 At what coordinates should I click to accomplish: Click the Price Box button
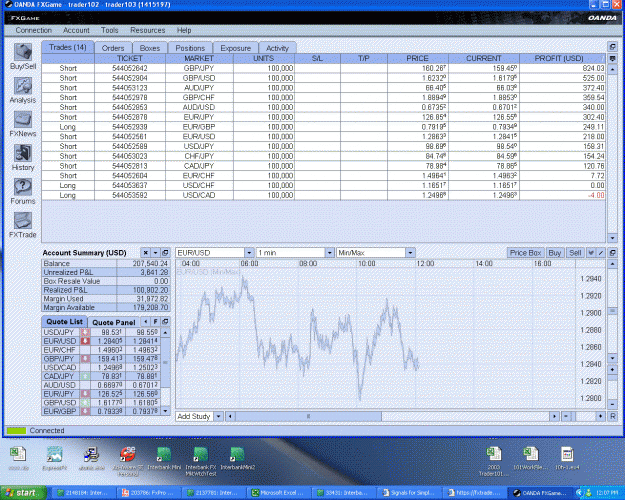(x=525, y=253)
